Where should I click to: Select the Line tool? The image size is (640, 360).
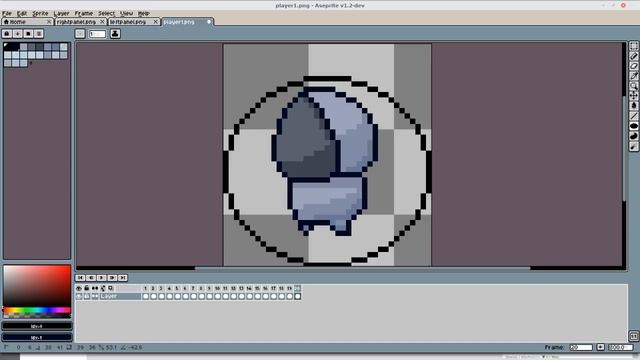(633, 116)
